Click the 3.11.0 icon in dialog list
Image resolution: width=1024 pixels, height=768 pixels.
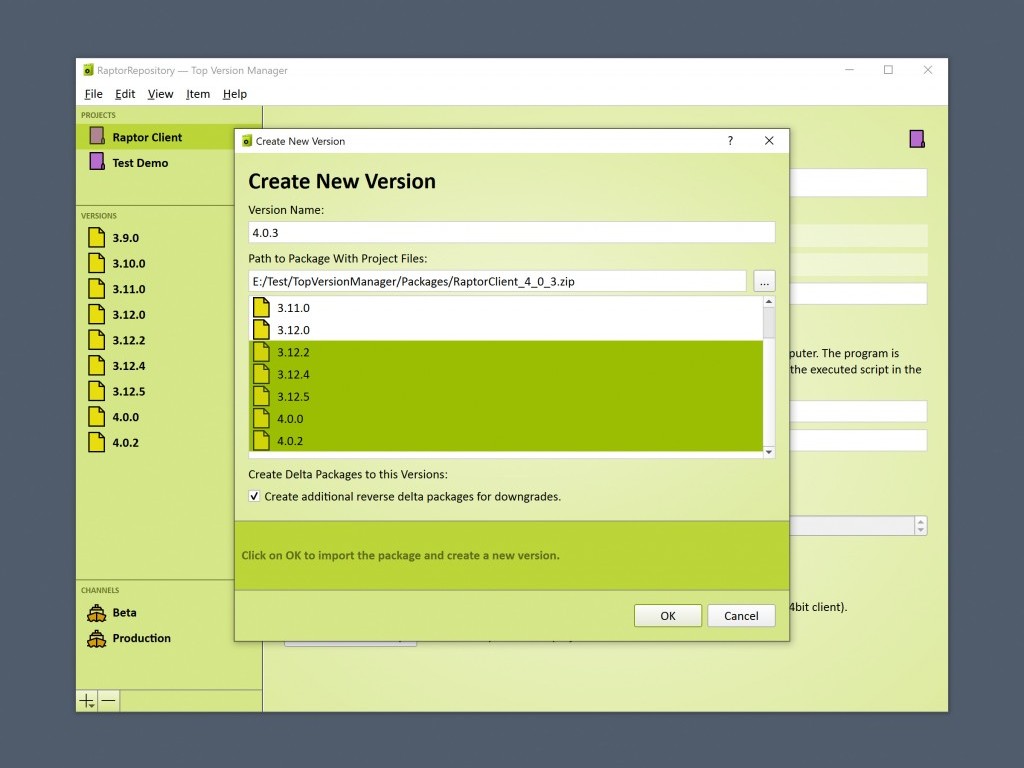(x=261, y=308)
